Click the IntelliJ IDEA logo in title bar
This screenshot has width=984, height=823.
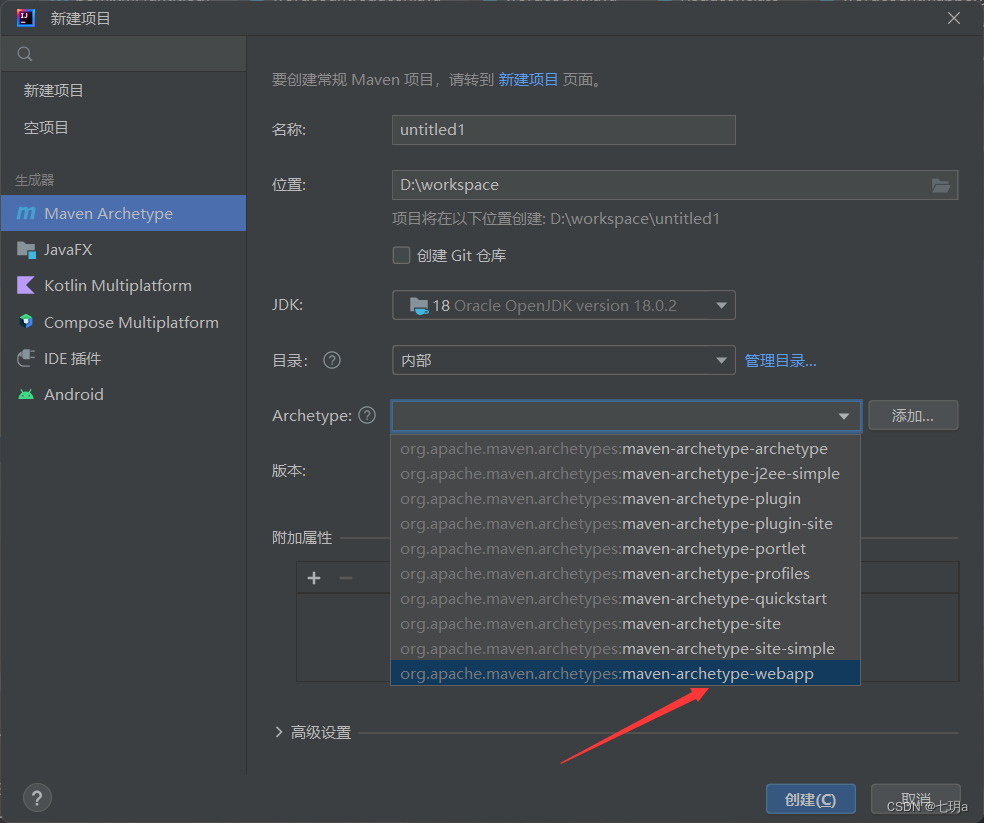[26, 18]
